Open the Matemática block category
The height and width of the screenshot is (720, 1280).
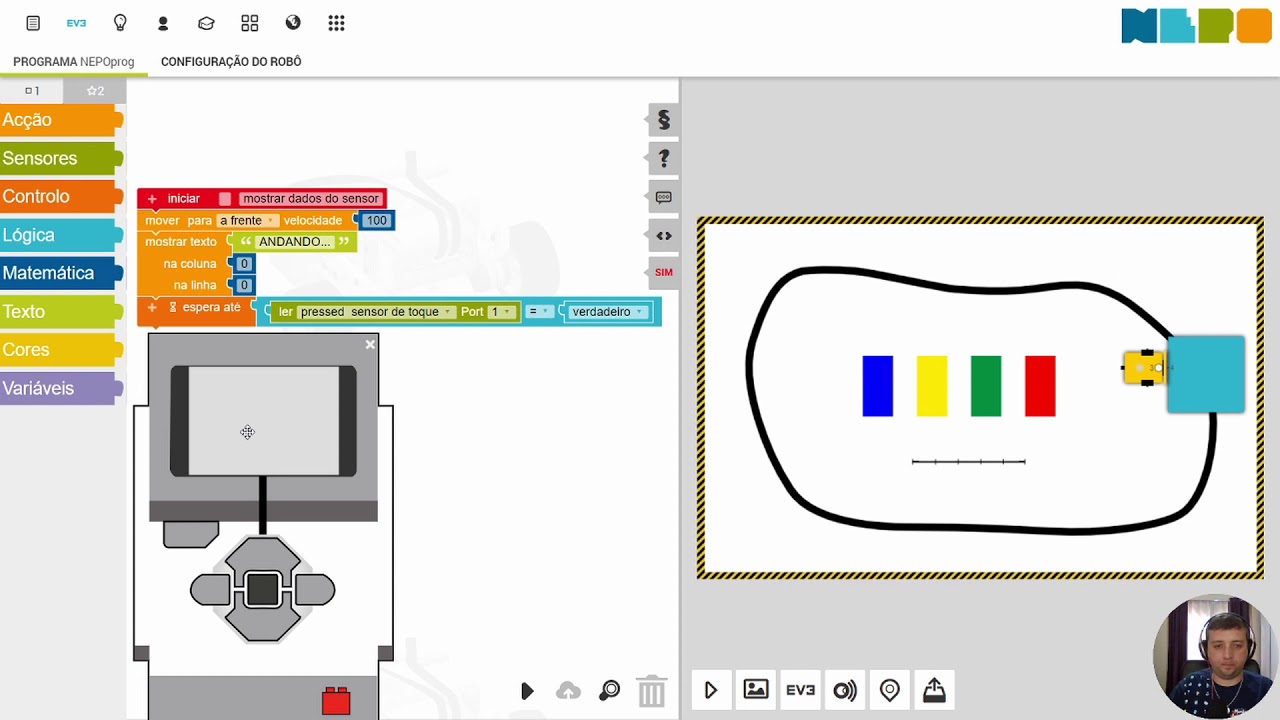(x=60, y=273)
